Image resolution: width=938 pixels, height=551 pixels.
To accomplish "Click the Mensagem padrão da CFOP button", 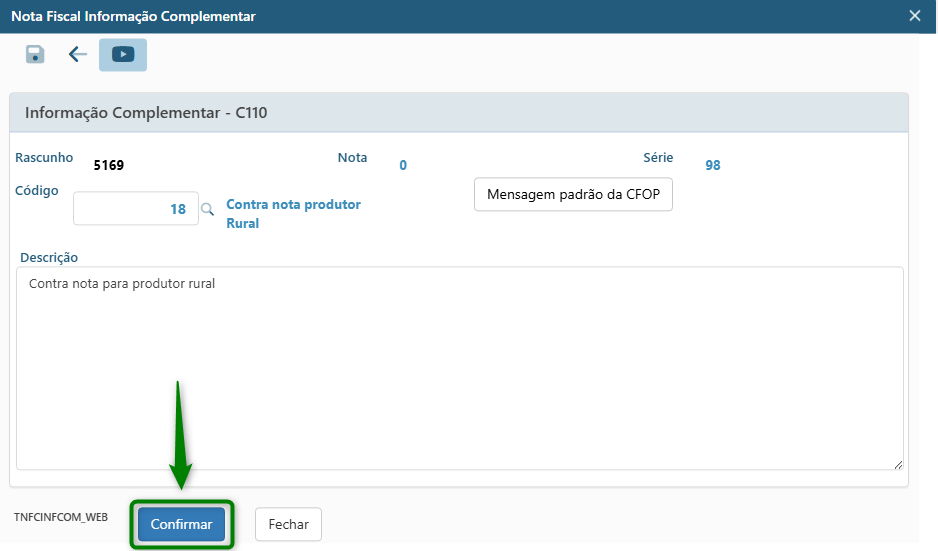I will tap(573, 194).
